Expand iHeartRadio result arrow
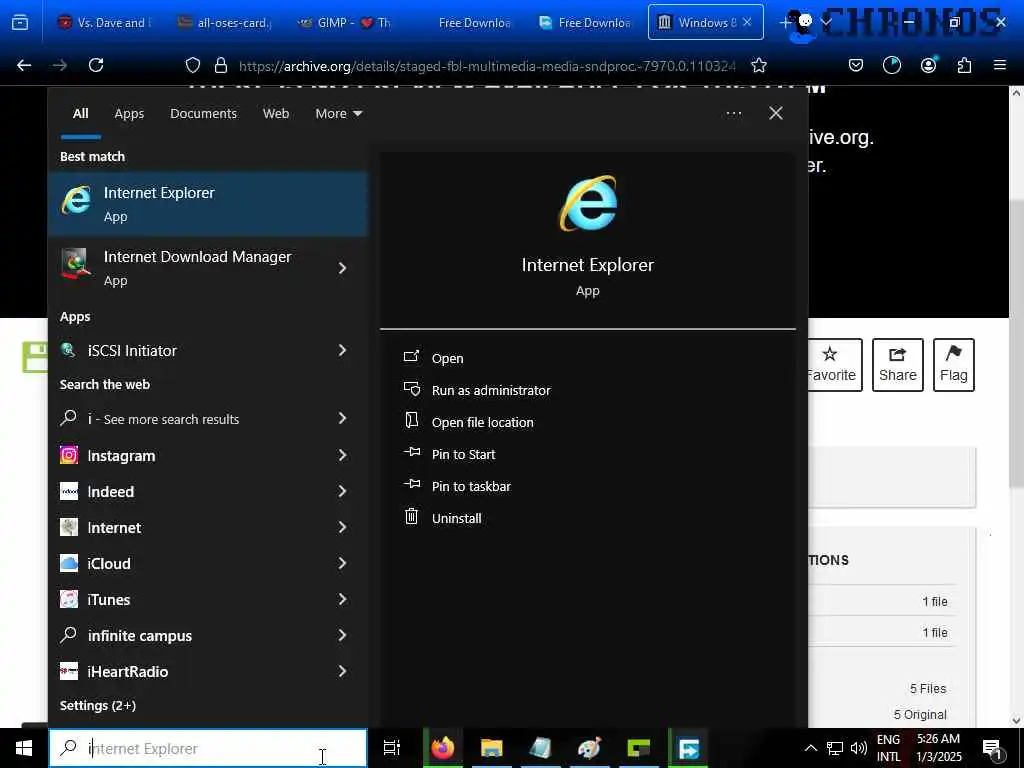The width and height of the screenshot is (1024, 768). pyautogui.click(x=343, y=671)
